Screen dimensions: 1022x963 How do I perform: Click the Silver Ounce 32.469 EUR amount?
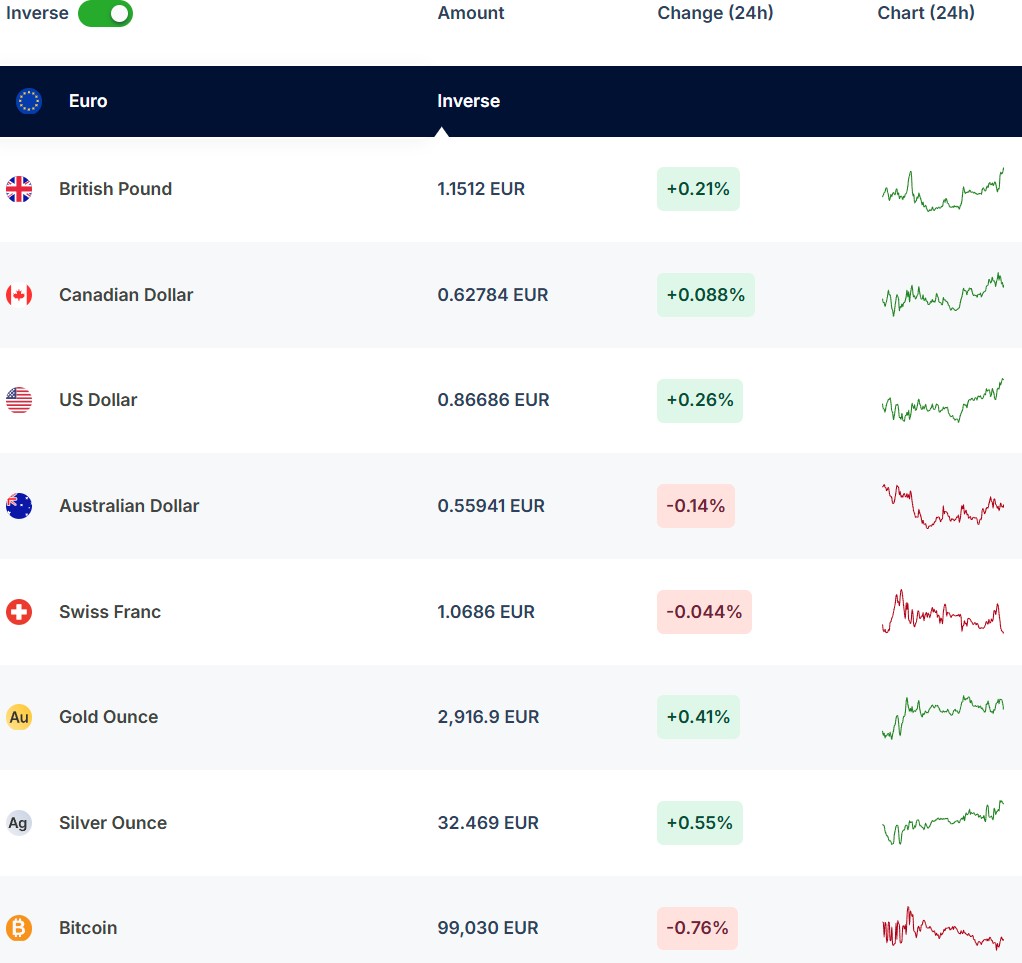(488, 823)
